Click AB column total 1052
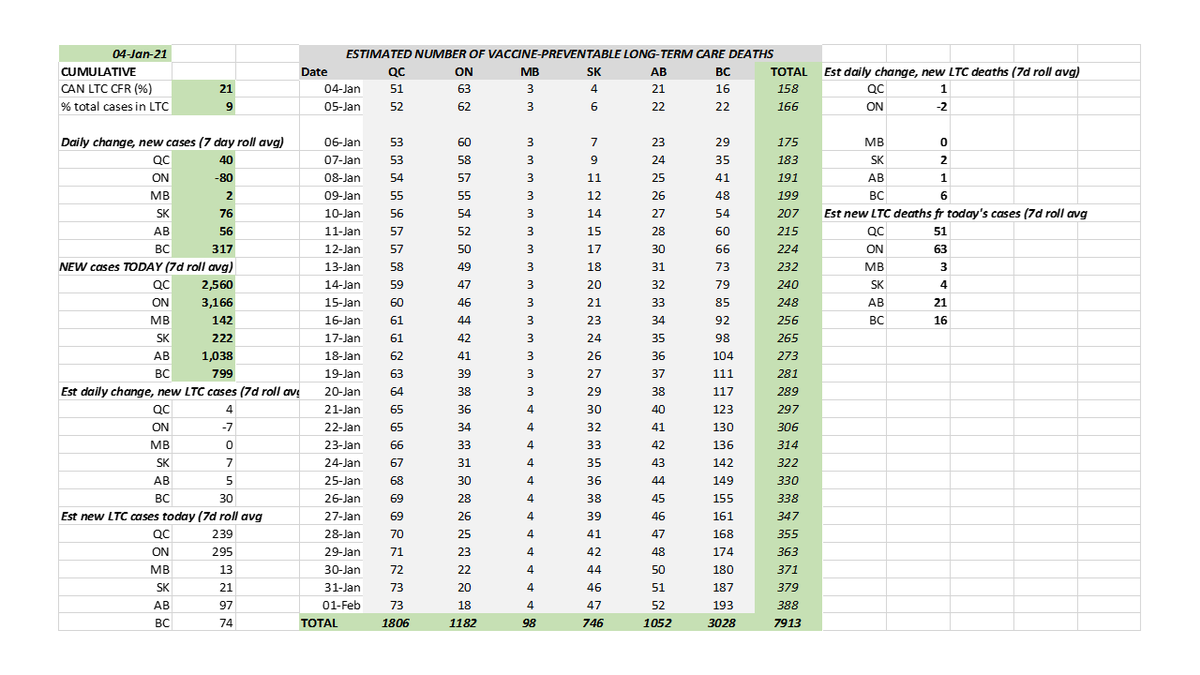Viewport: 1200px width, 675px height. (x=659, y=623)
